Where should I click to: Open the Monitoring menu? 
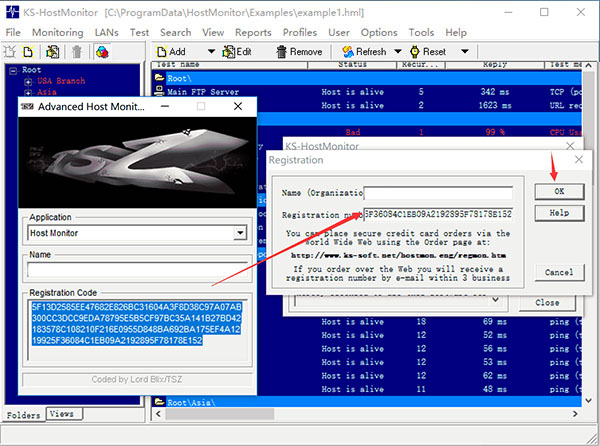[x=57, y=32]
